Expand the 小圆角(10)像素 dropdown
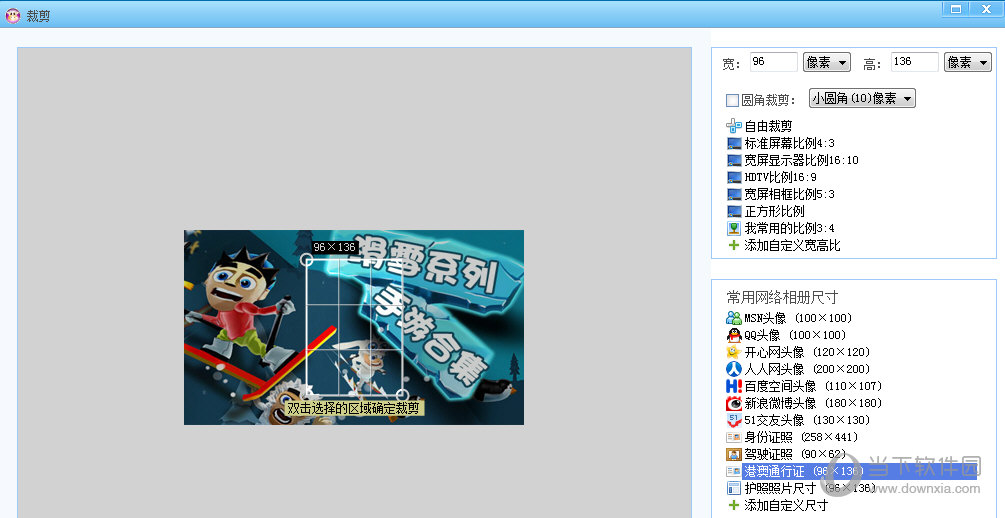 [x=862, y=98]
